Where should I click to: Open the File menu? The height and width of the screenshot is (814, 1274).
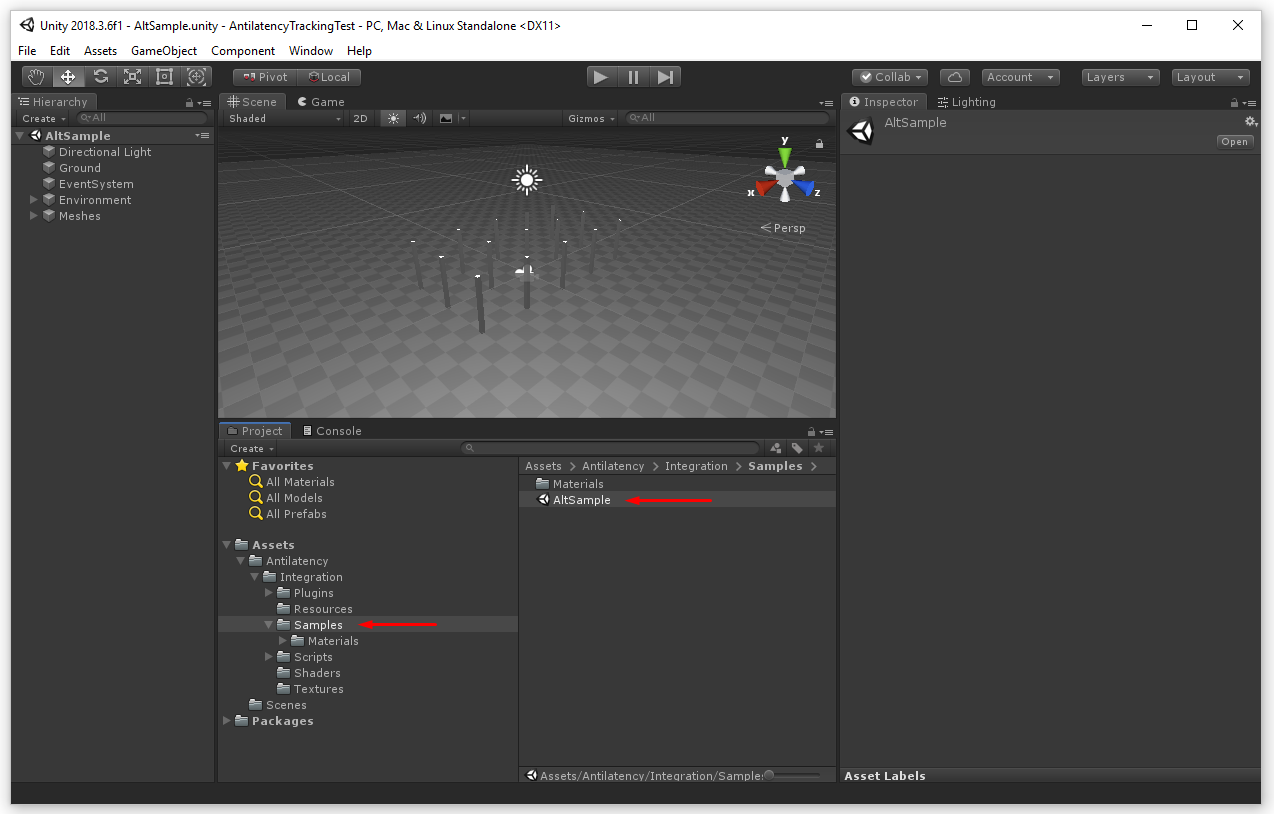(x=27, y=51)
